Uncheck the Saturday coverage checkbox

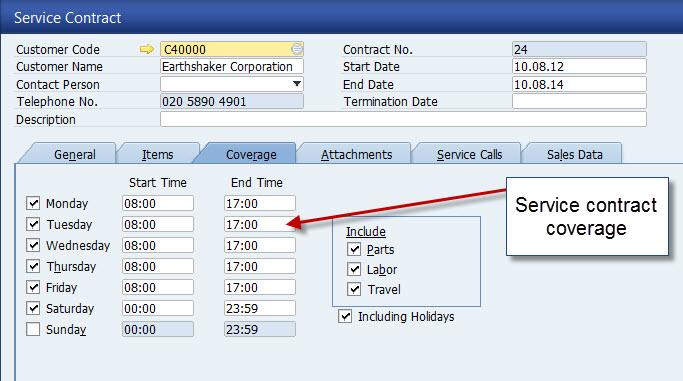point(33,308)
